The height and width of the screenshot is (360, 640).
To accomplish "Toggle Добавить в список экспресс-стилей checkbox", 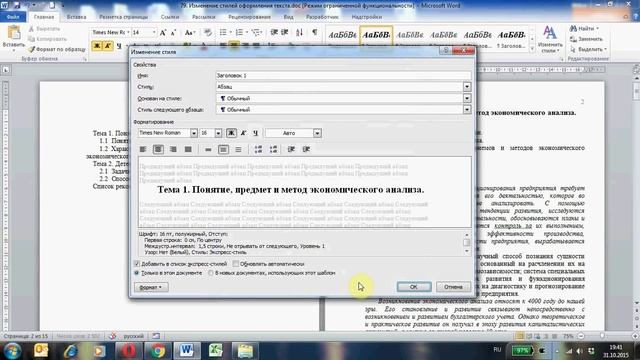I will coord(137,264).
